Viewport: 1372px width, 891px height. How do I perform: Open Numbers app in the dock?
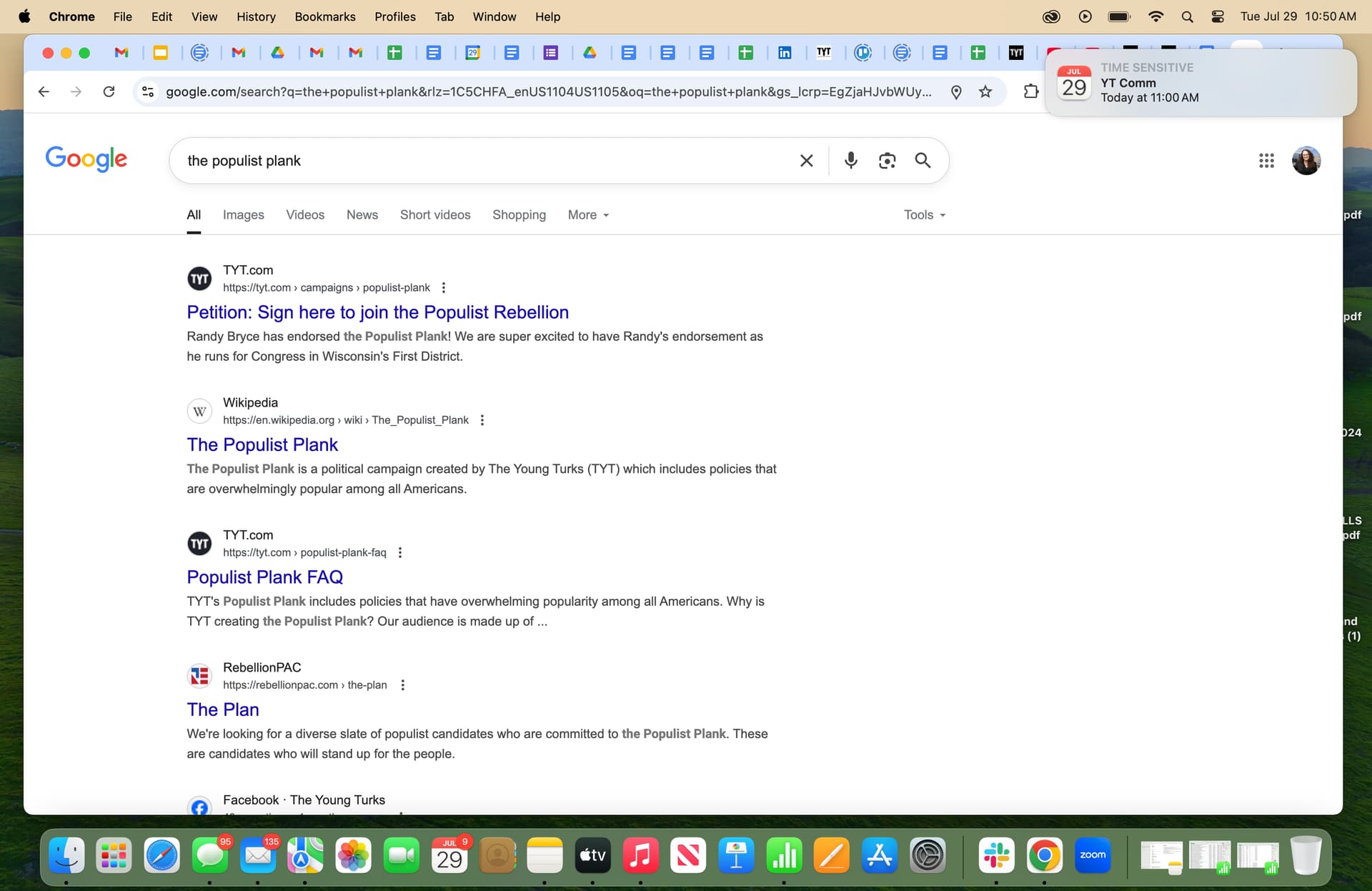[x=784, y=855]
